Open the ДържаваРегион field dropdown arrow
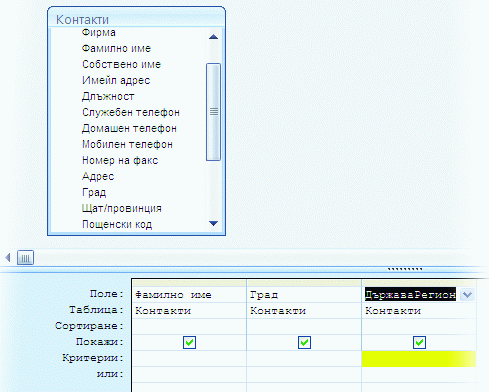 467,295
